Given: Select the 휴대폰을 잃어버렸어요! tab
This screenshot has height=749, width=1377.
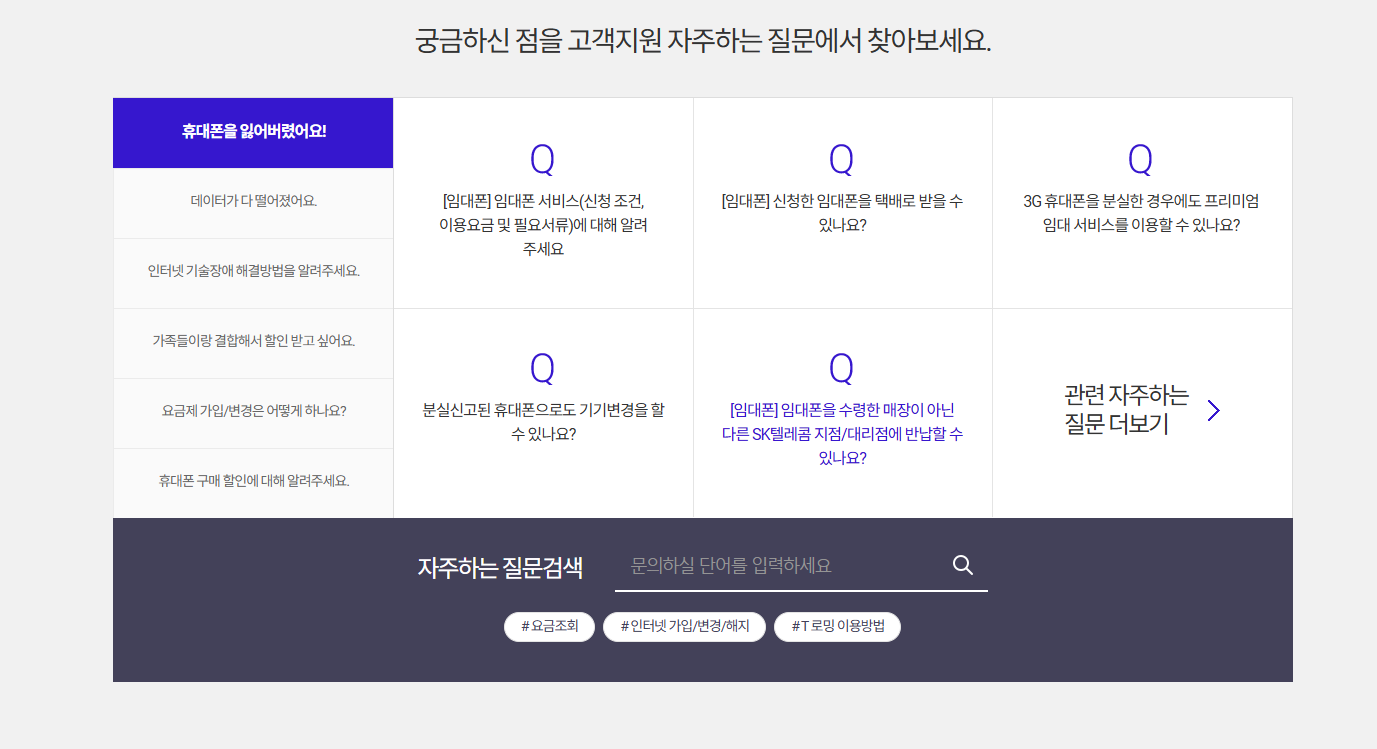Looking at the screenshot, I should click(x=253, y=133).
